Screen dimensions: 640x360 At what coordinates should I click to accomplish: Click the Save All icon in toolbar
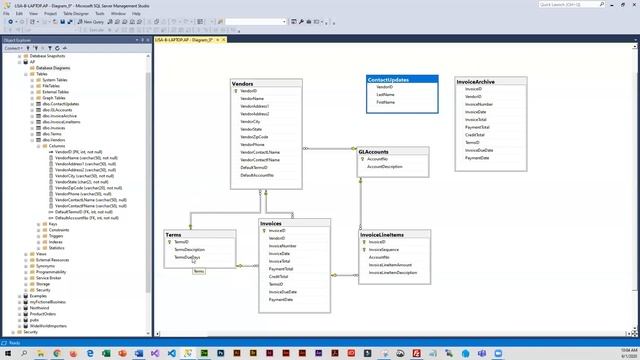pyautogui.click(x=70, y=22)
